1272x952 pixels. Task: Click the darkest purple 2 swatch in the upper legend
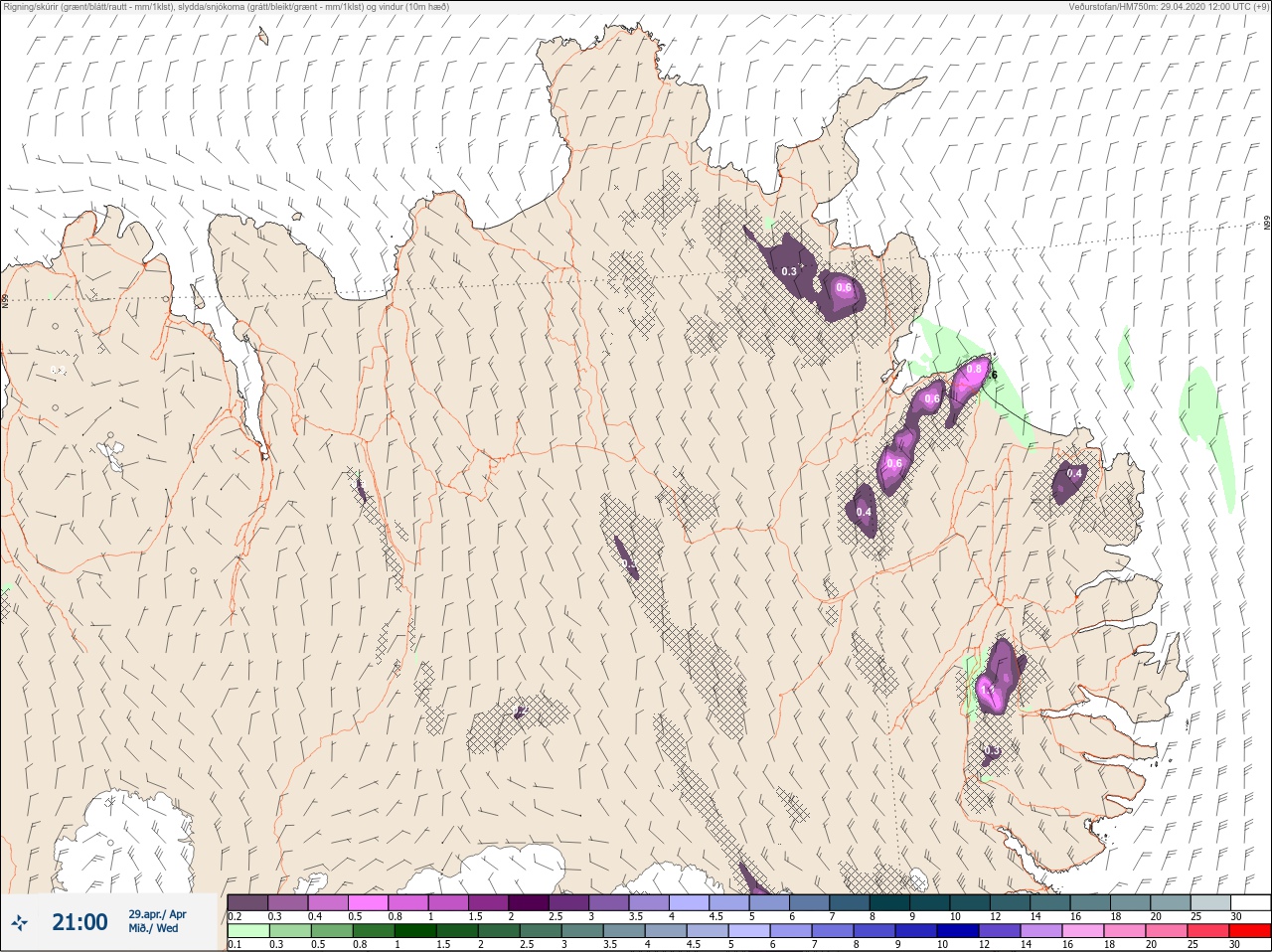531,902
